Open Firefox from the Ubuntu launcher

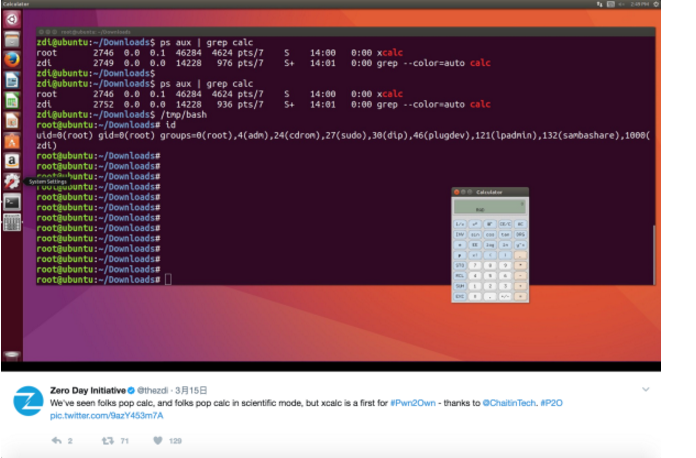(12, 59)
